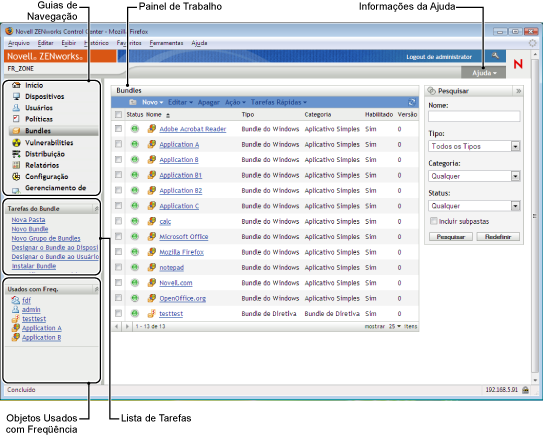The image size is (543, 436).
Task: Open Editar in the browser menu bar
Action: pyautogui.click(x=45, y=43)
